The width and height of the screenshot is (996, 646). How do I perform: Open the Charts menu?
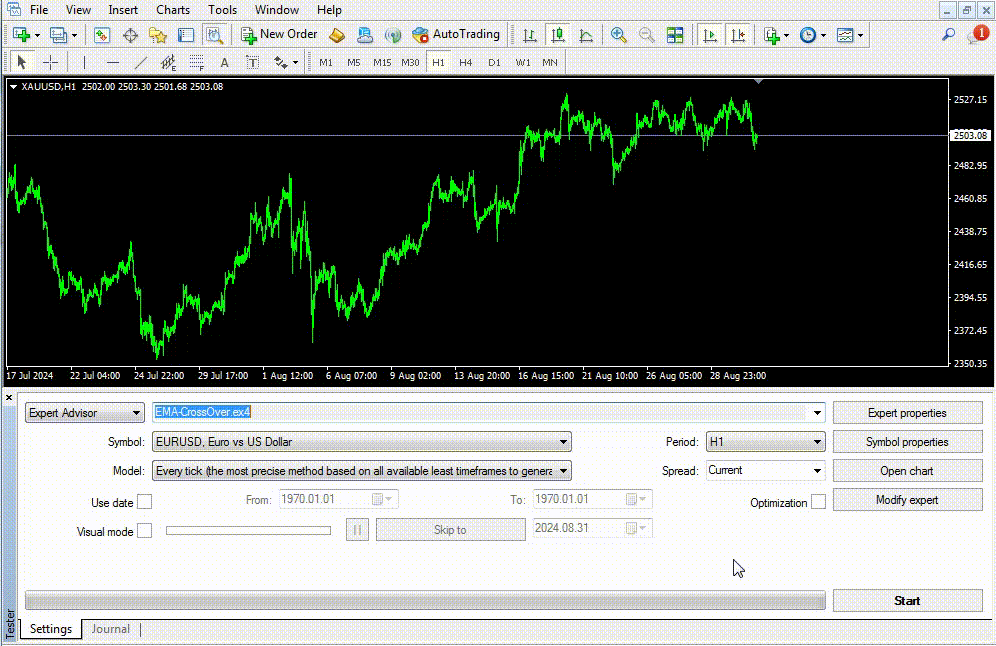pyautogui.click(x=173, y=10)
